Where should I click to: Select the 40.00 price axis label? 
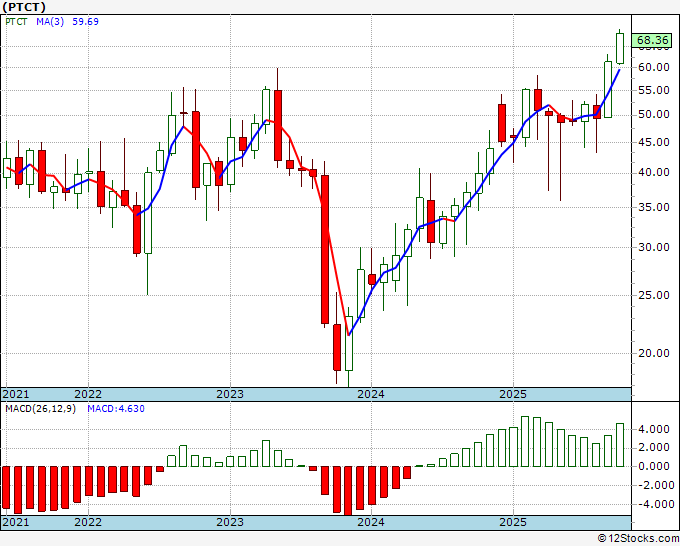654,173
